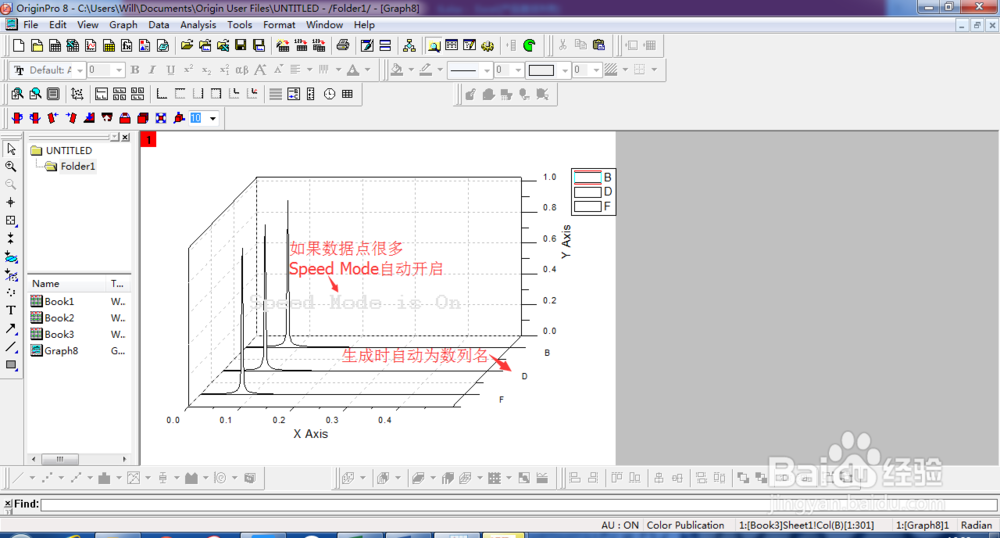Open the Code Builder
The image size is (1000, 538).
coord(488,45)
